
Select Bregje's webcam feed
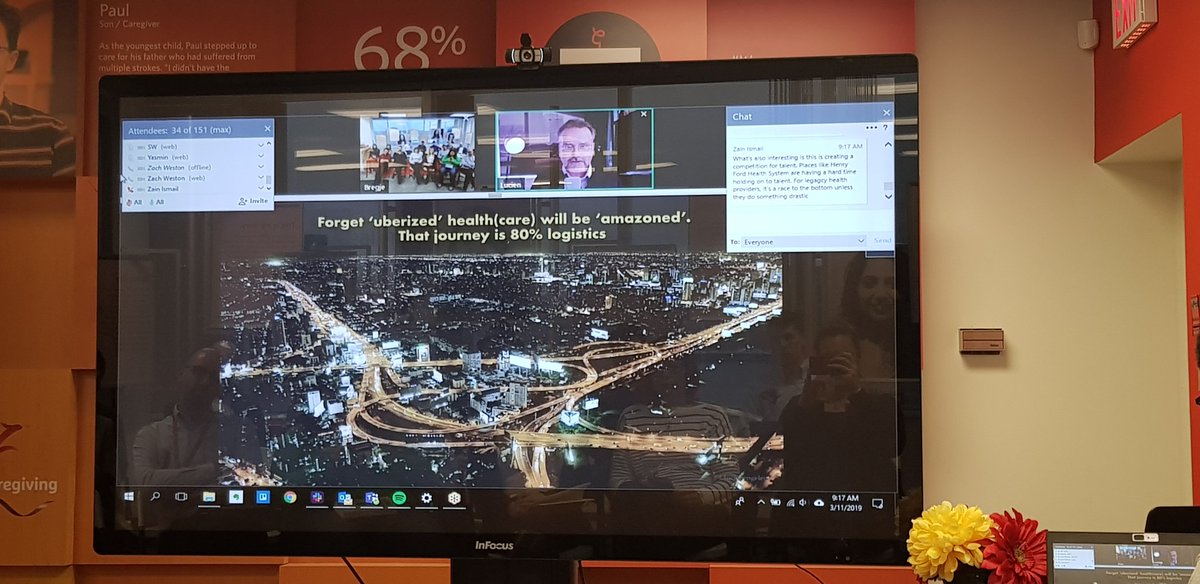click(x=418, y=152)
